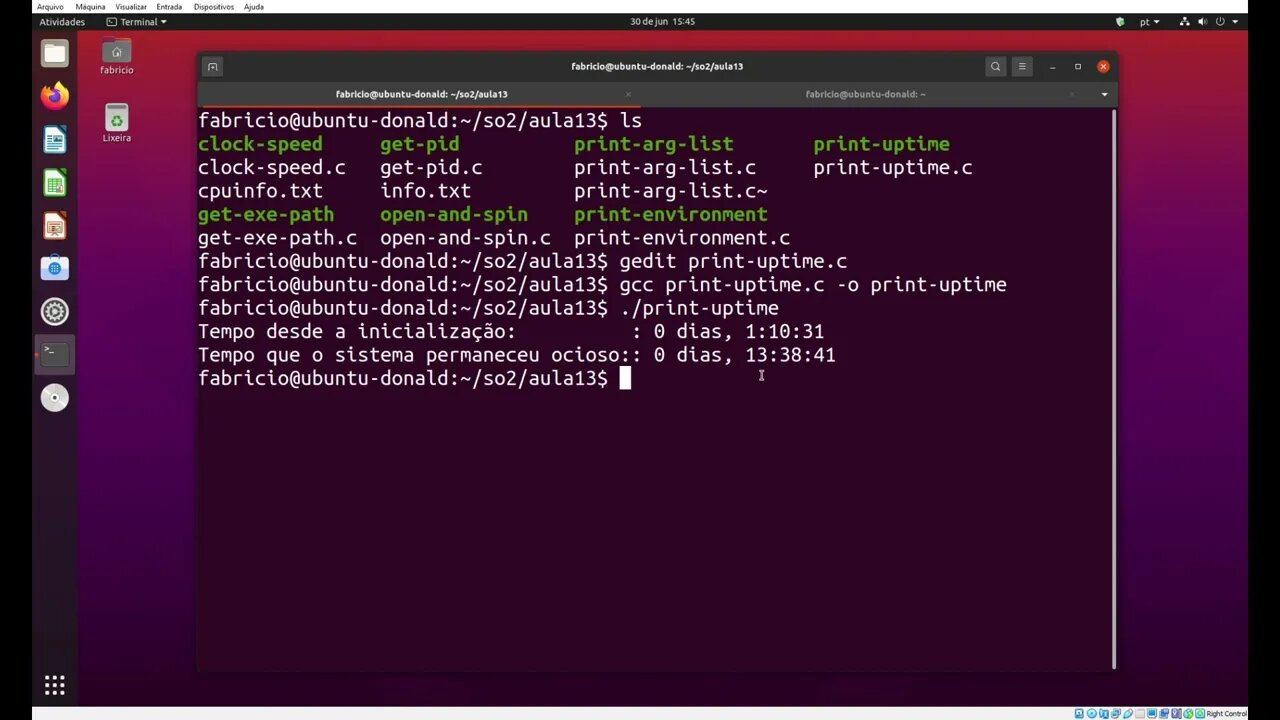Switch to the ~/so2/aula13 terminal tab
The width and height of the screenshot is (1280, 720).
click(421, 94)
